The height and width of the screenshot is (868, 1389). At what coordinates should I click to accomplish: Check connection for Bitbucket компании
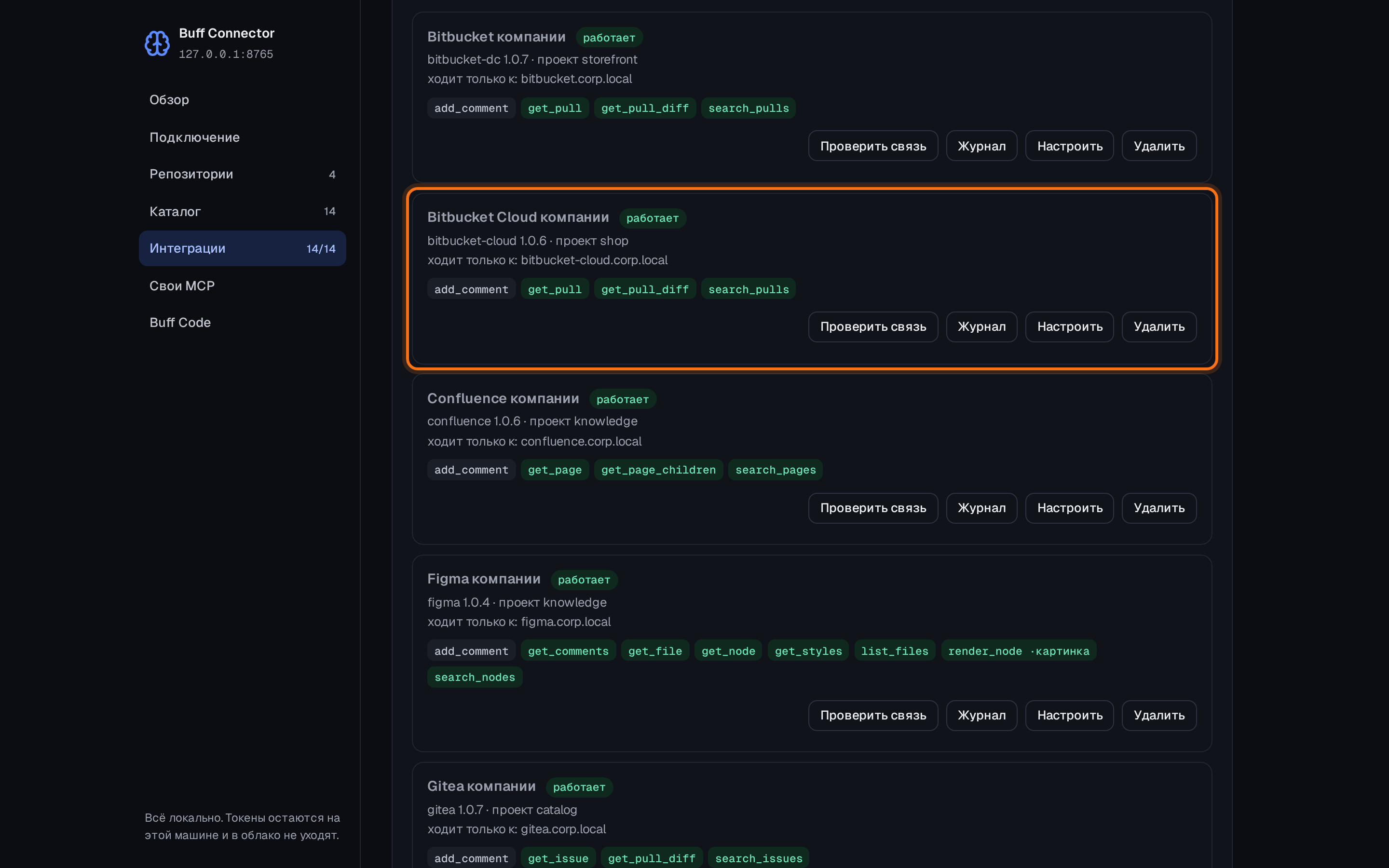pyautogui.click(x=873, y=146)
